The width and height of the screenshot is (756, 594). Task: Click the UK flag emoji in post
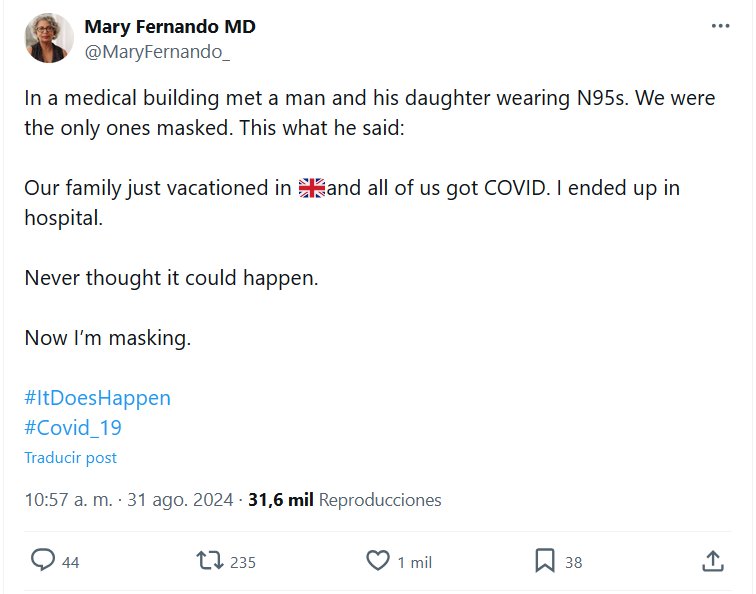(x=312, y=188)
